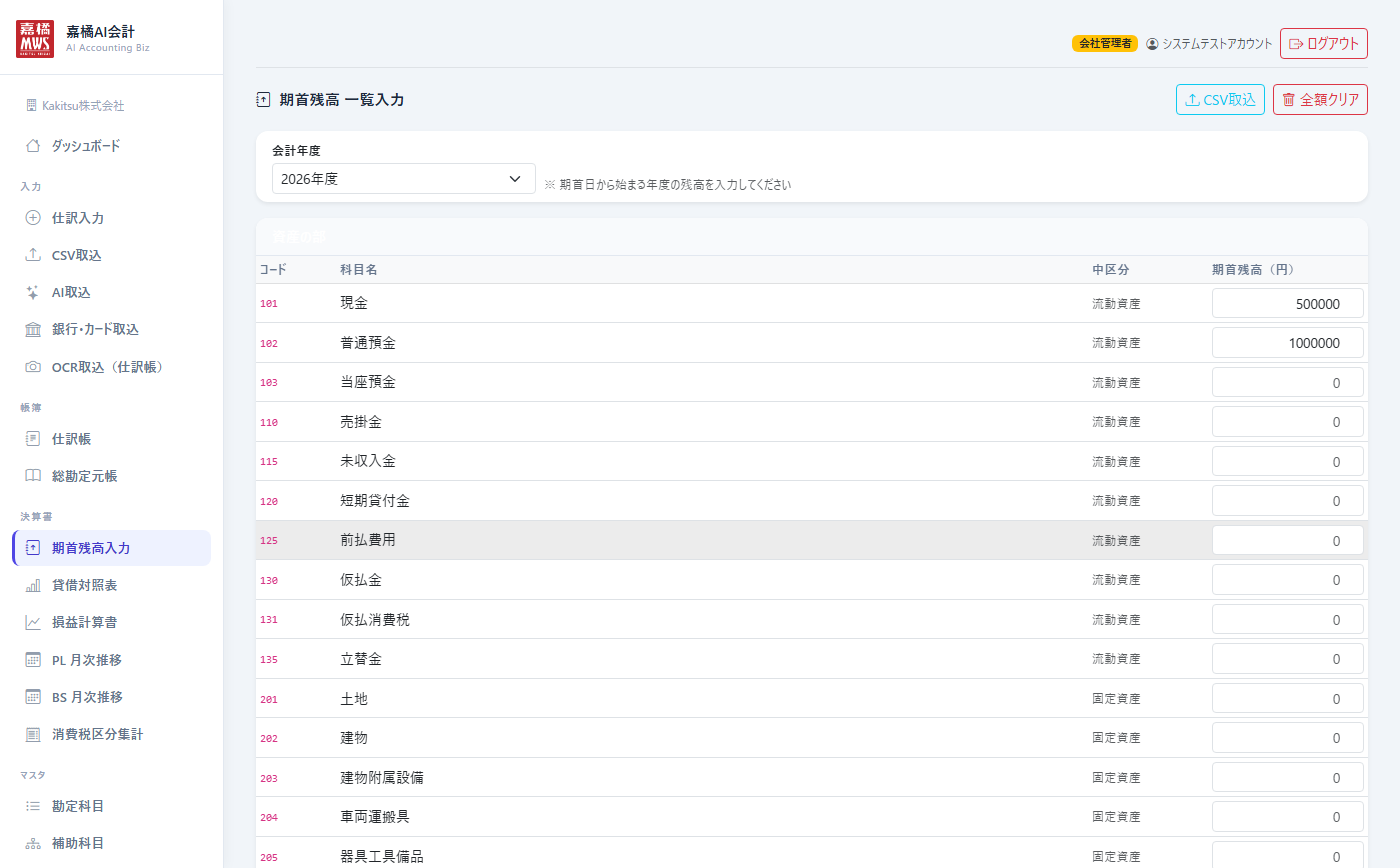
Task: Click the 立替金 opening balance field
Action: pyautogui.click(x=1288, y=659)
